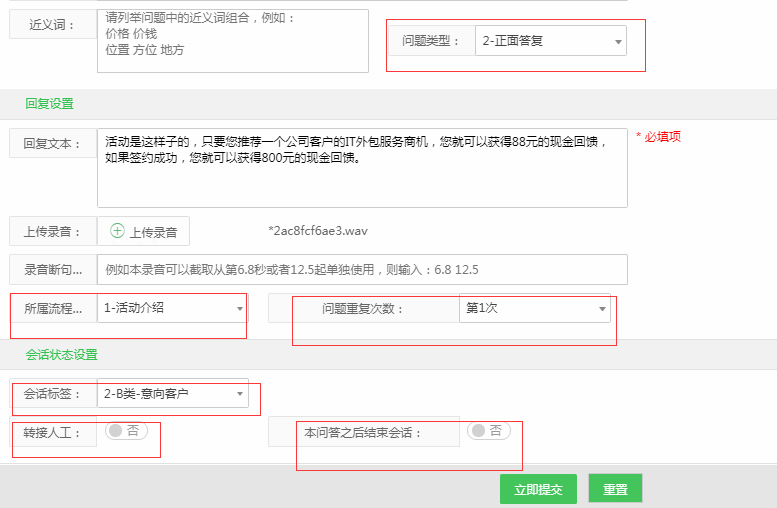Expand the 所属流程 dropdown showing 1-活动介绍
The image size is (777, 508).
pos(172,308)
